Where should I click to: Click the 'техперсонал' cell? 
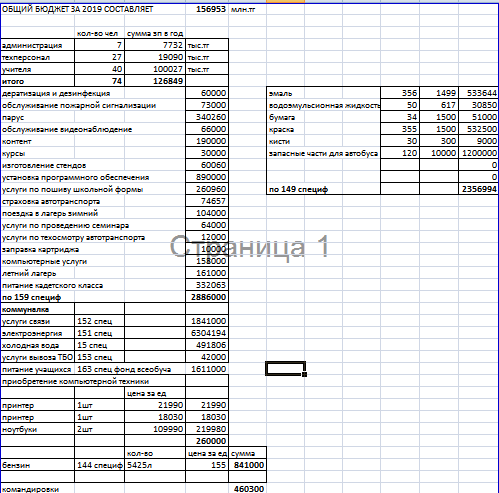pos(38,57)
